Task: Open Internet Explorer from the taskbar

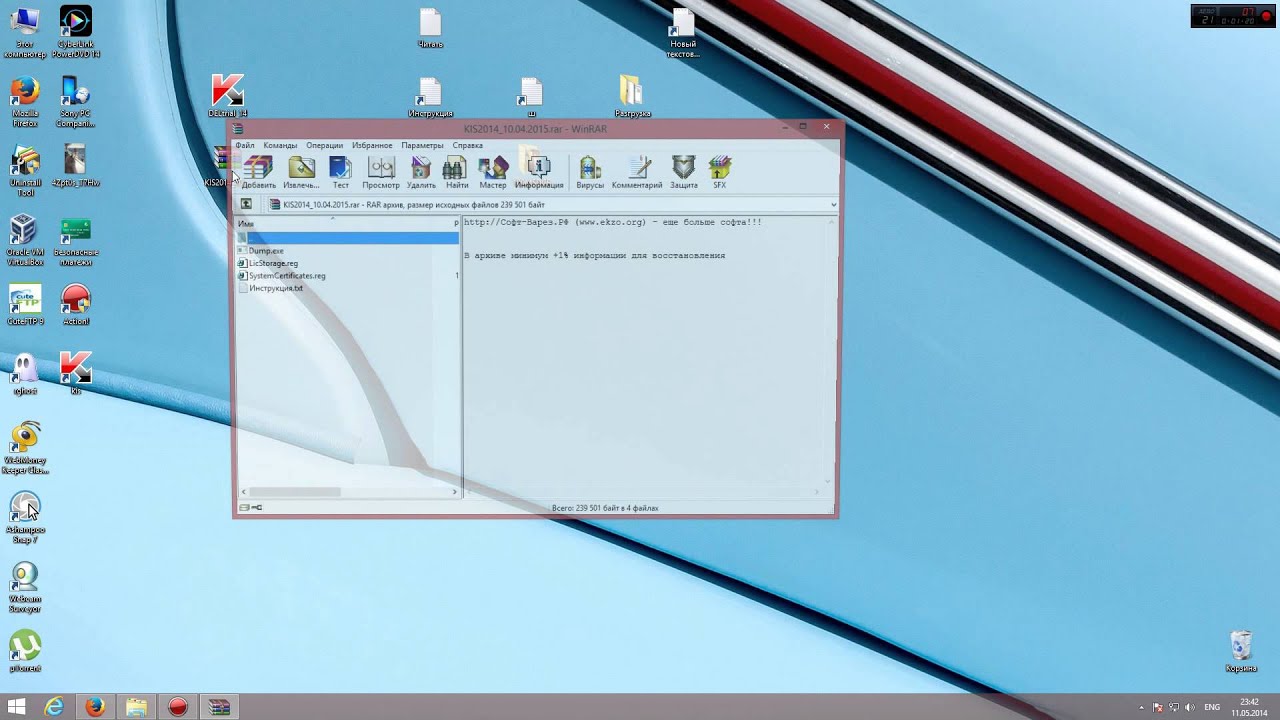Action: pos(54,707)
